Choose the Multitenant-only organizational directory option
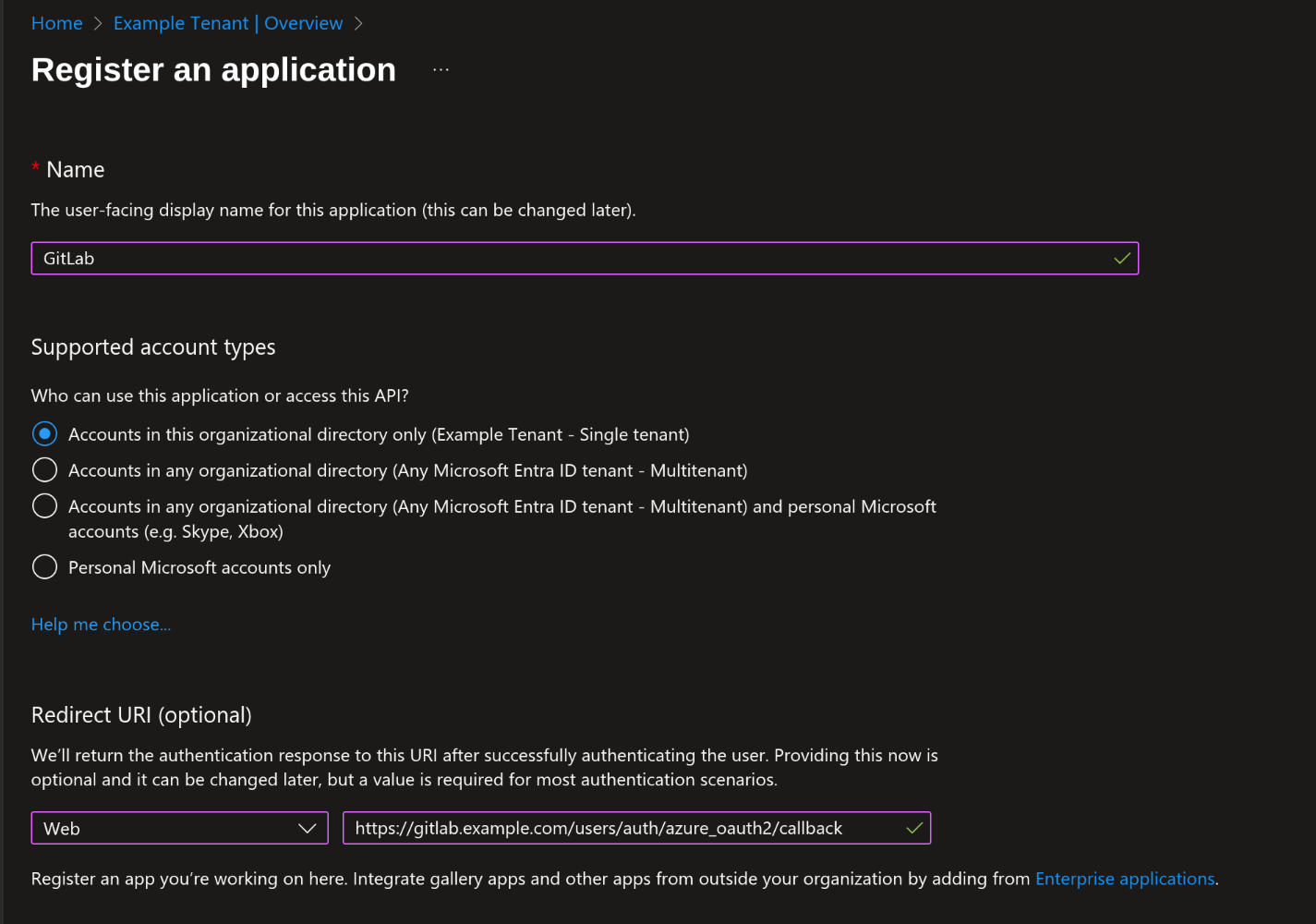The height and width of the screenshot is (924, 1316). coord(44,470)
